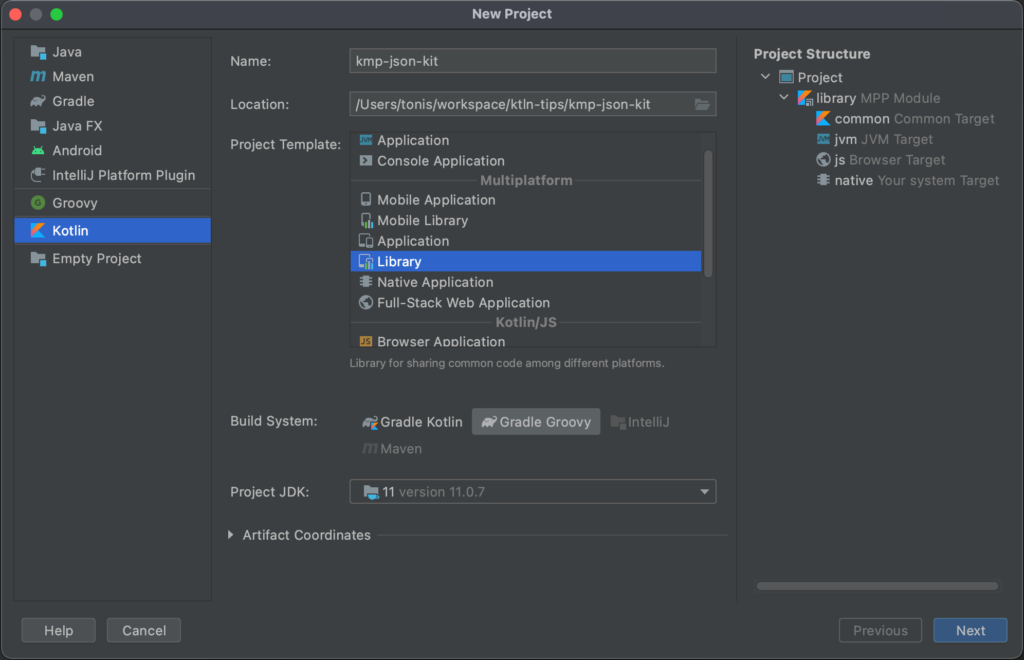
Task: Pick Maven as the build system
Action: (x=392, y=449)
